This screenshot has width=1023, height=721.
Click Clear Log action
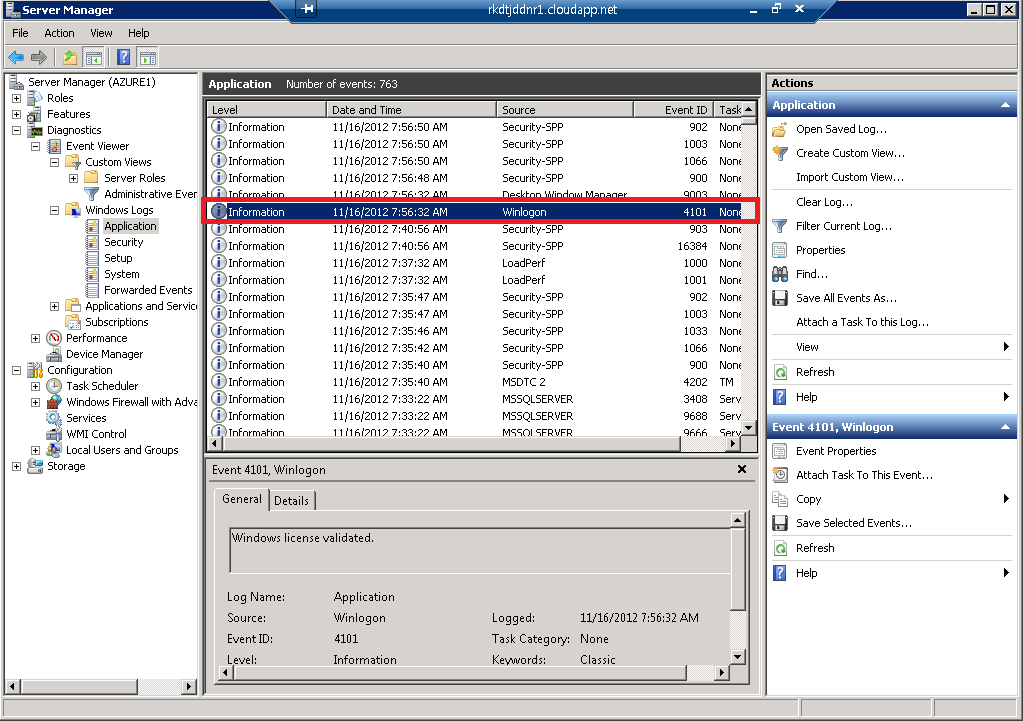(x=824, y=202)
